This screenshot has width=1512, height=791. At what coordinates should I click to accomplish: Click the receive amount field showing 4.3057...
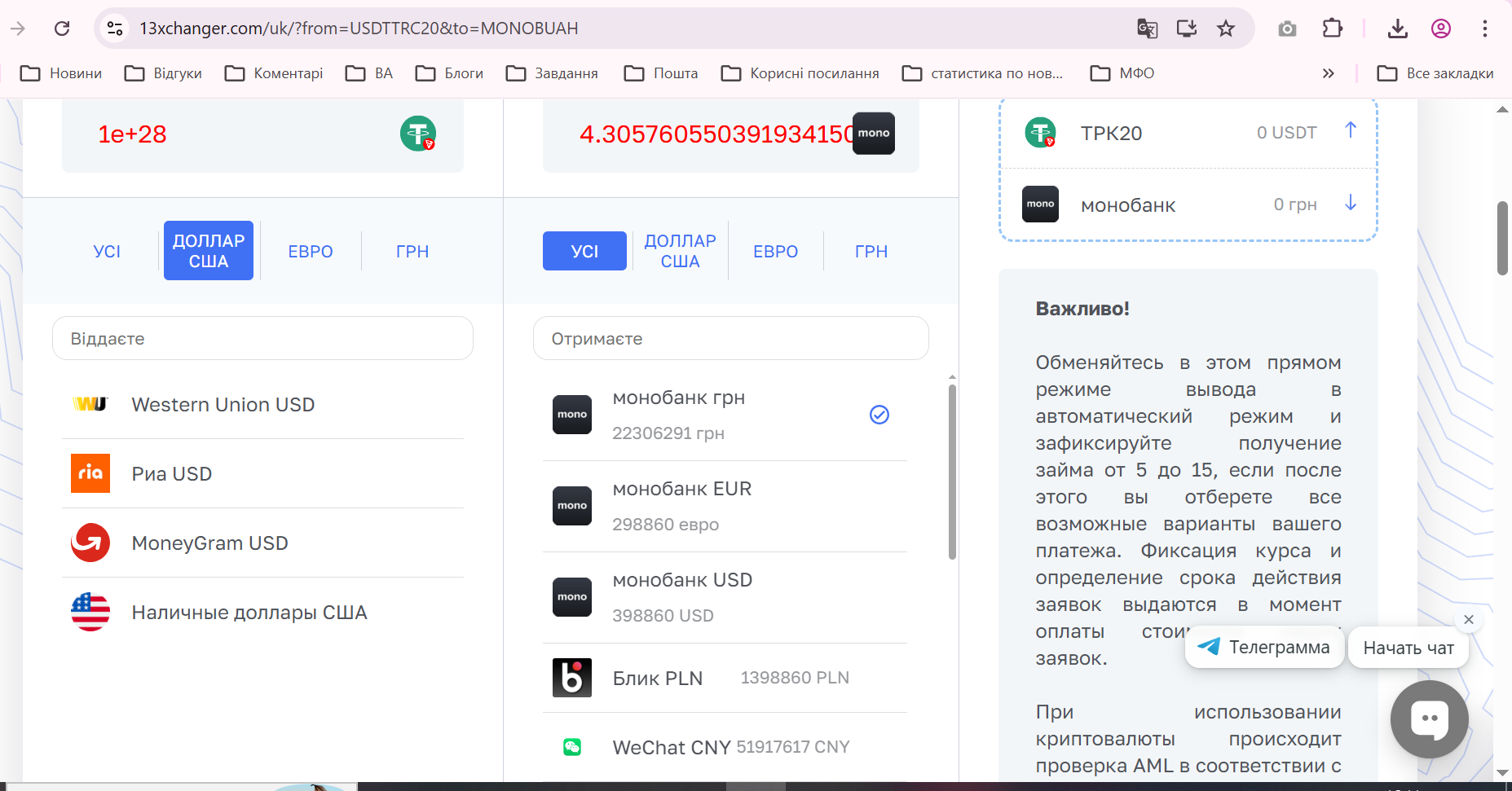731,134
